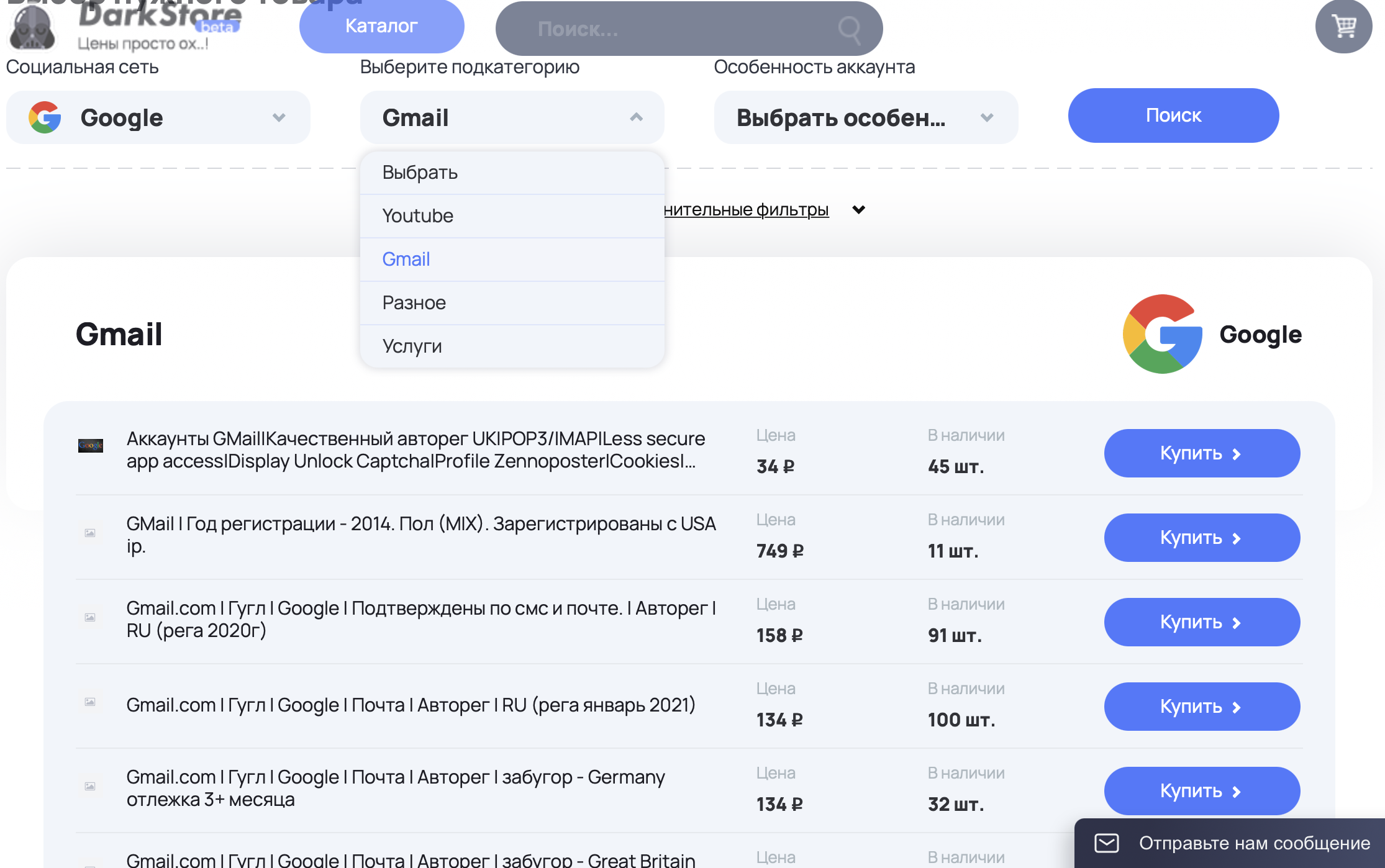This screenshot has width=1385, height=868.
Task: Choose Разное option in dropdown list
Action: click(414, 303)
